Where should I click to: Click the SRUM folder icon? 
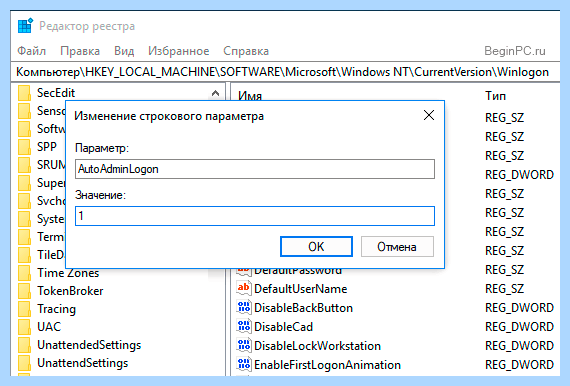(24, 165)
